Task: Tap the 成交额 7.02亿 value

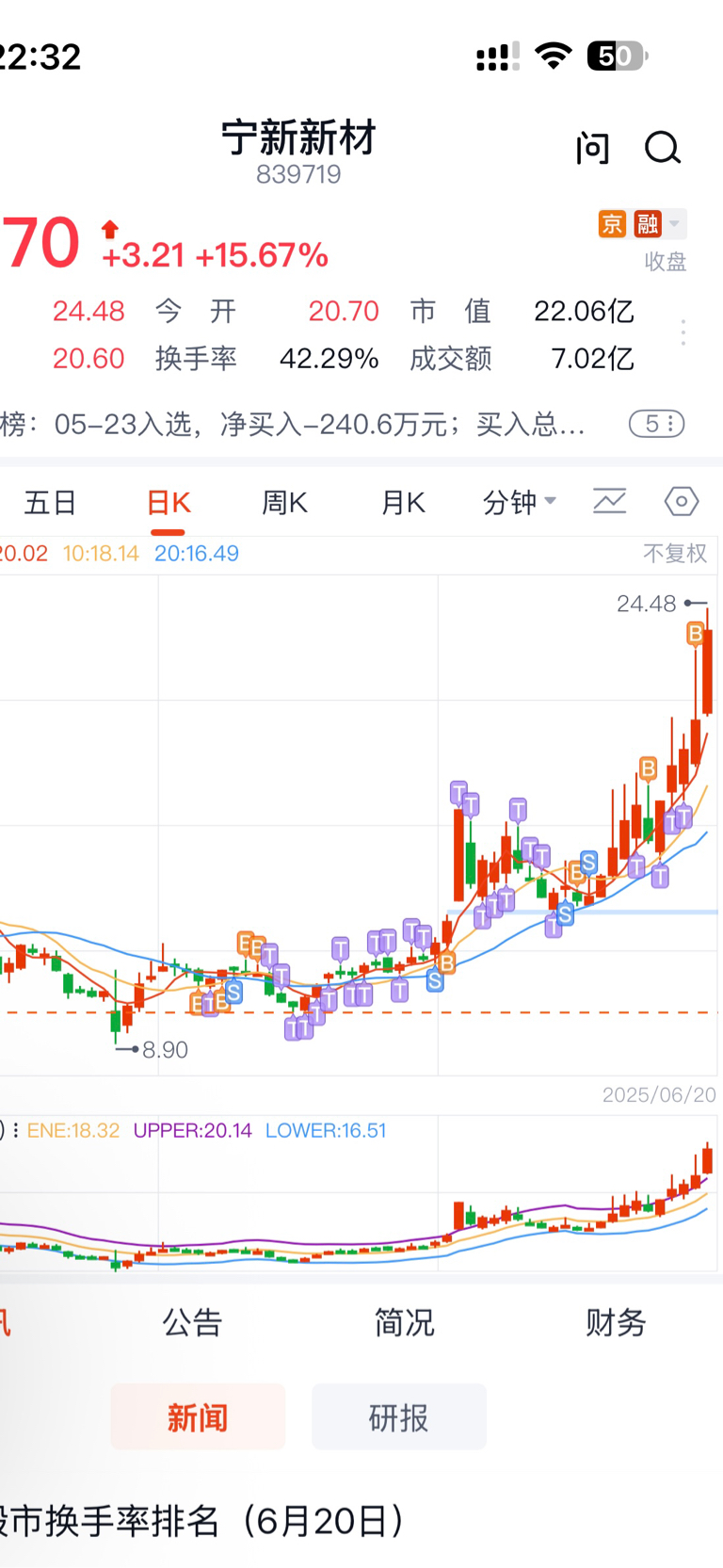Action: click(592, 359)
